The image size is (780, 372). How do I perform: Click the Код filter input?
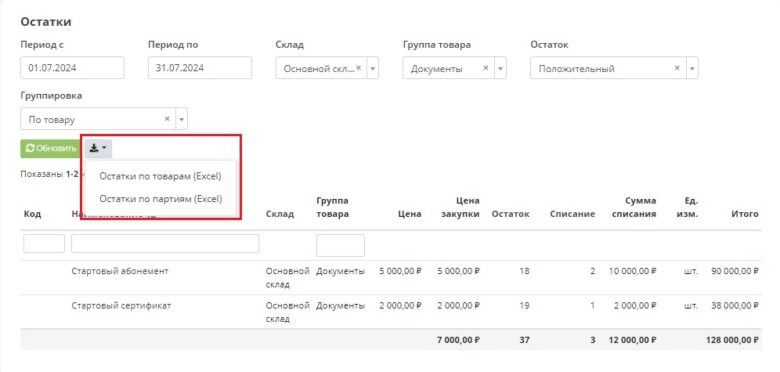44,244
